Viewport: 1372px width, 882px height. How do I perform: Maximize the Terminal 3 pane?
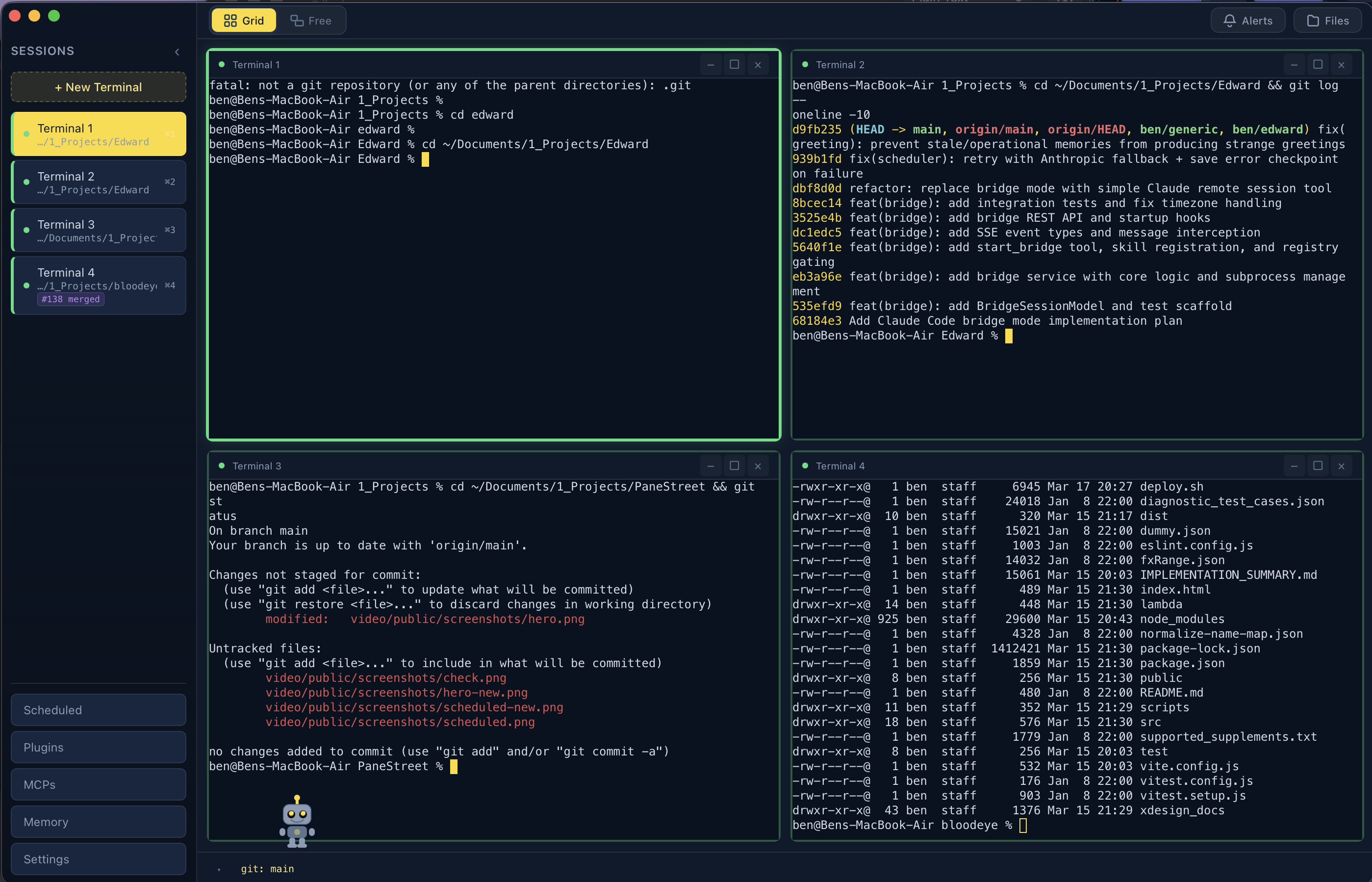tap(735, 466)
